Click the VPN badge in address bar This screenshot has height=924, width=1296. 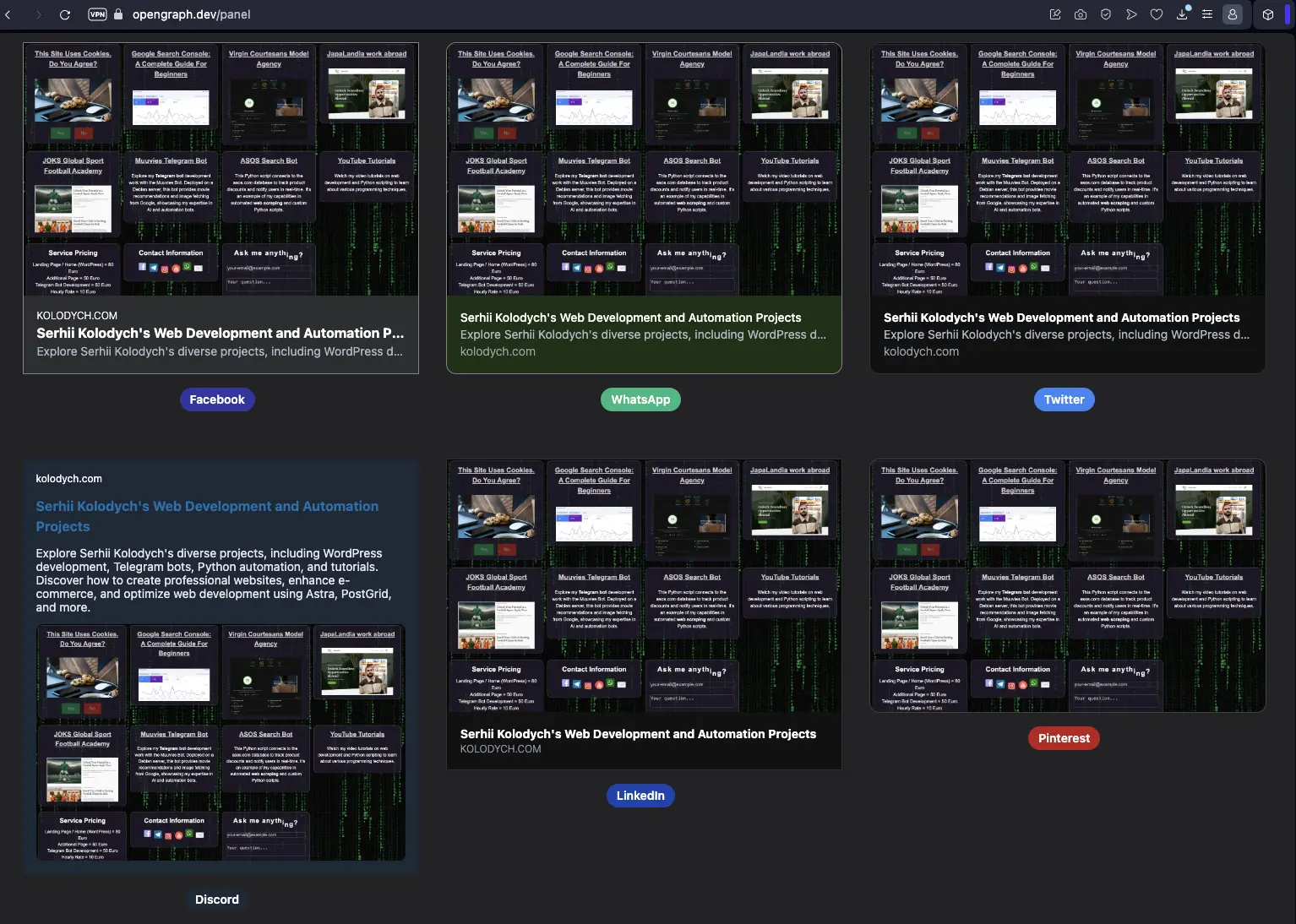click(x=97, y=14)
